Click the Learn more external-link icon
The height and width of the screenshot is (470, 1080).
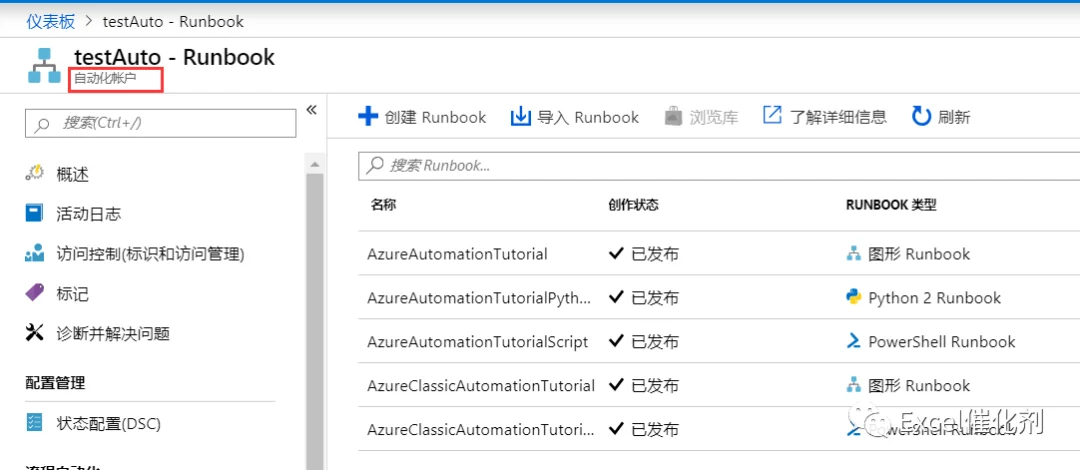coord(773,116)
